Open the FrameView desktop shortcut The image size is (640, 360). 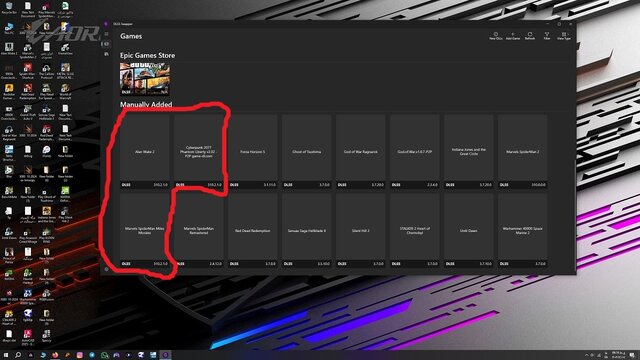tap(65, 49)
